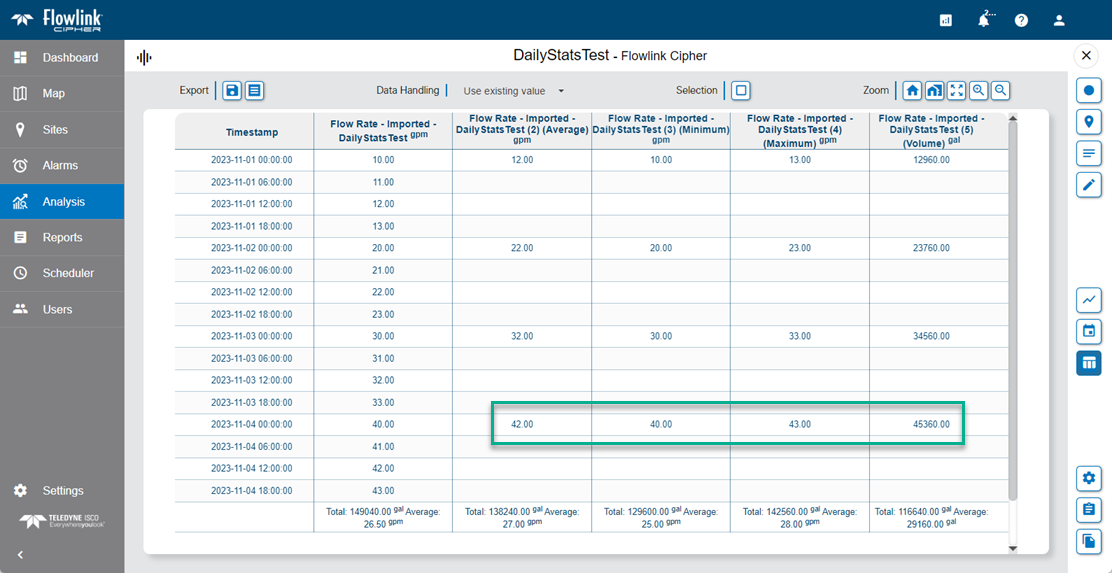
Task: Click the fit-to-screen zoom icon
Action: point(957,91)
